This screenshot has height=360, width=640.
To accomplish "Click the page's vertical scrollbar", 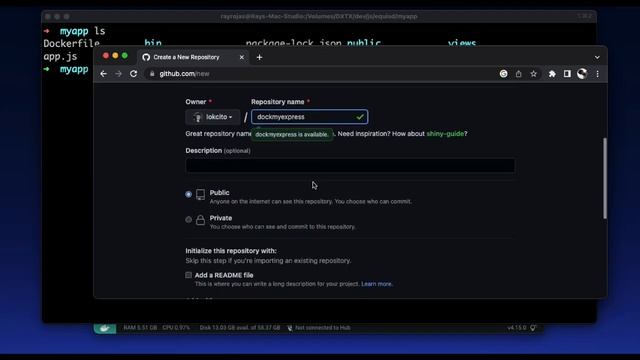I will click(605, 178).
